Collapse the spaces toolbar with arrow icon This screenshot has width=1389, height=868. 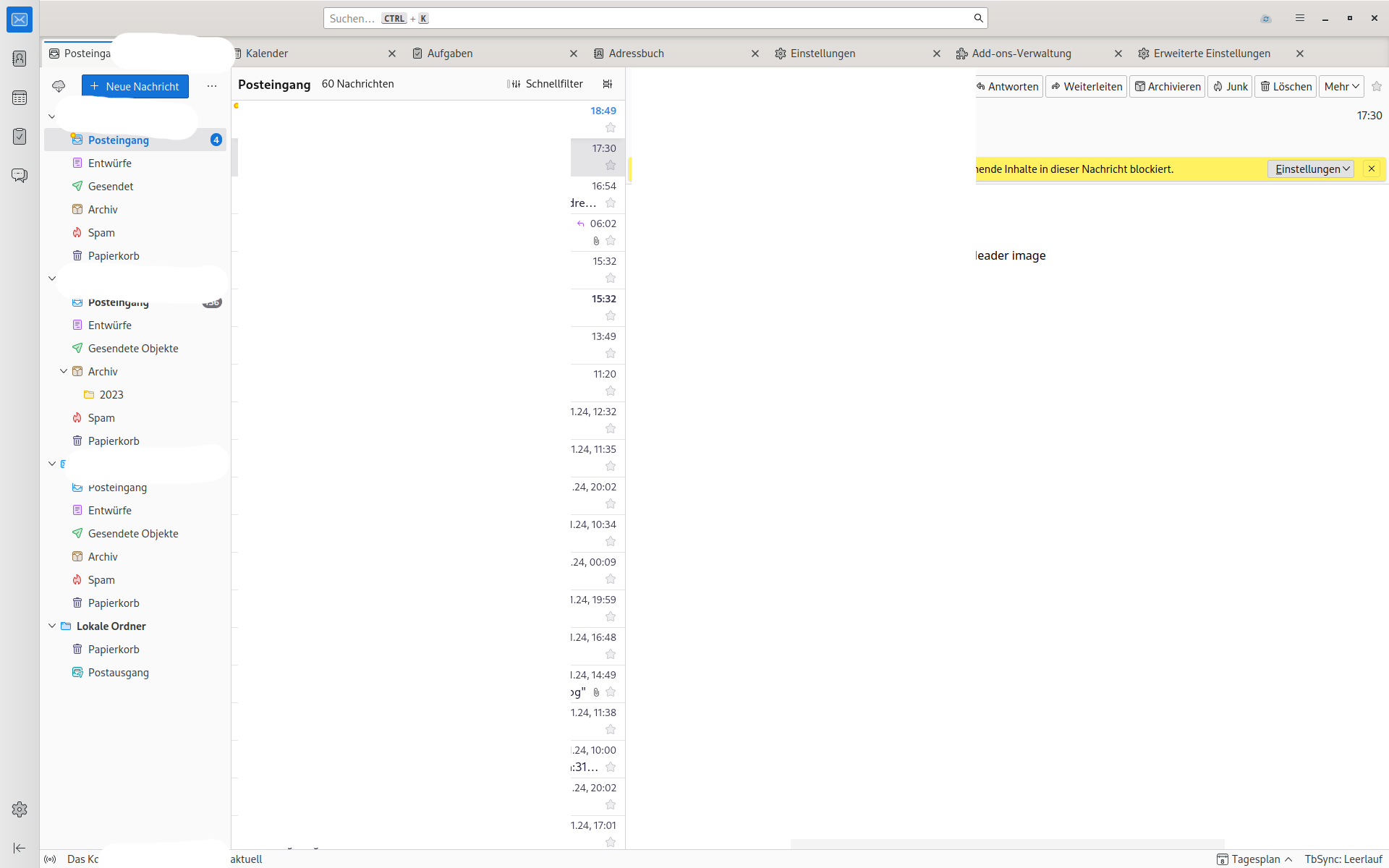[20, 848]
